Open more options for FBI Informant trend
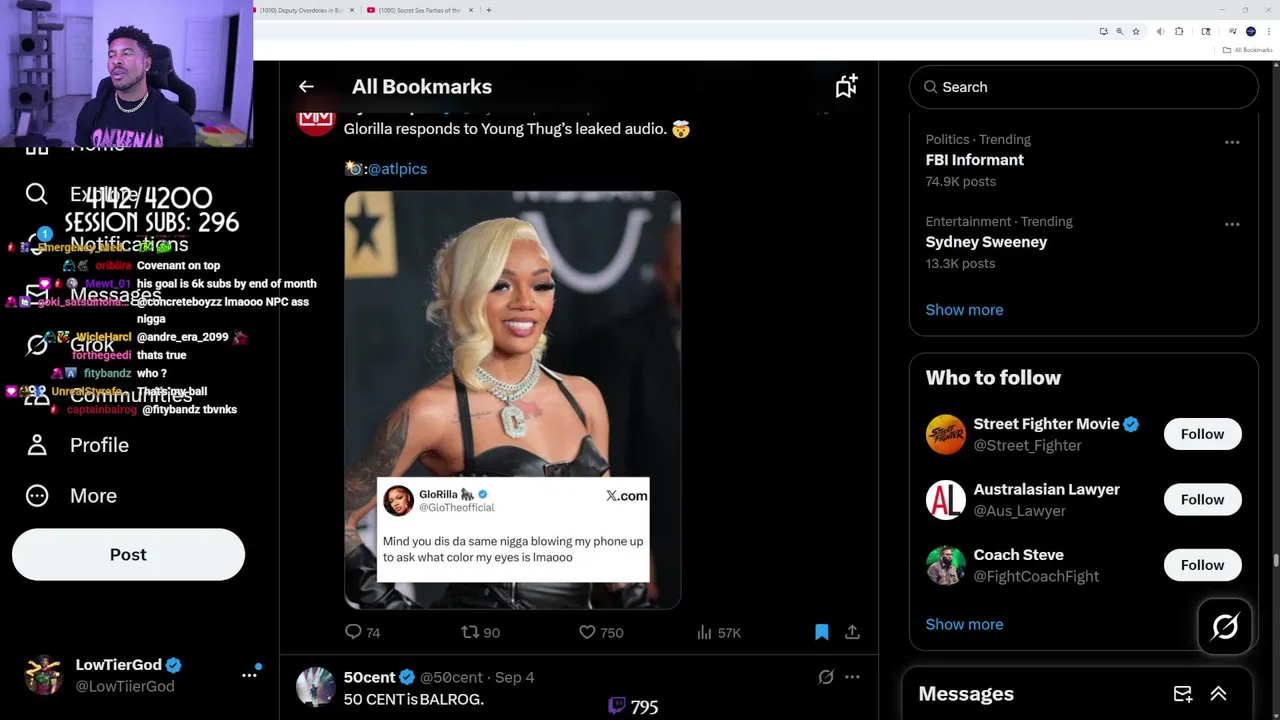Screen dimensions: 1280x720 point(1232,142)
